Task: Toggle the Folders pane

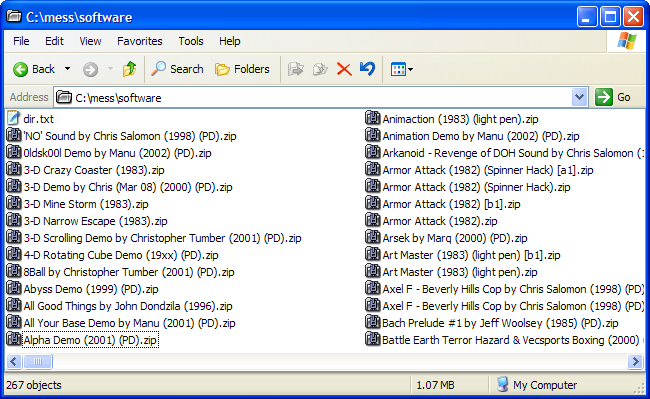Action: pos(242,69)
